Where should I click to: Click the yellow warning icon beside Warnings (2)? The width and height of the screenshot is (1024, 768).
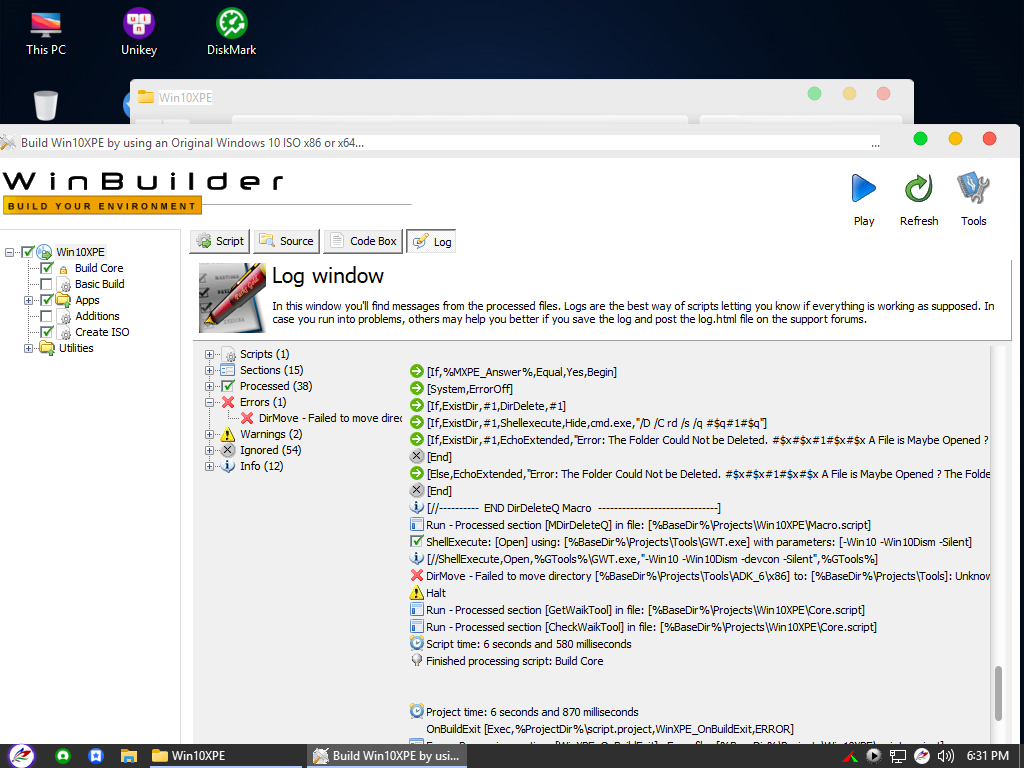point(228,434)
